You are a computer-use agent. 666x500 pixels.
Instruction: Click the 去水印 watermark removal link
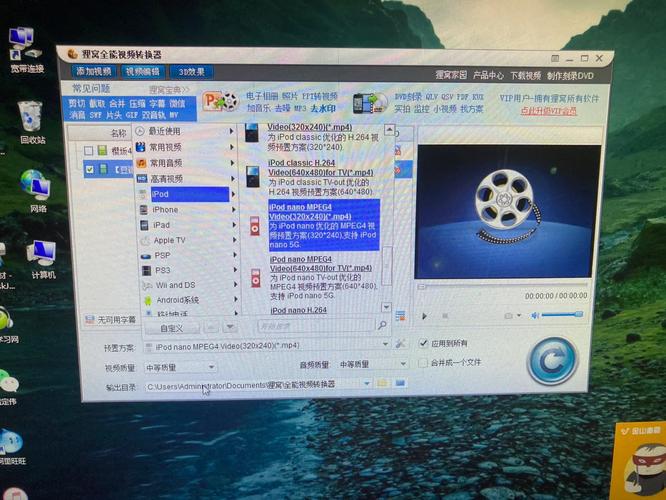tap(323, 109)
